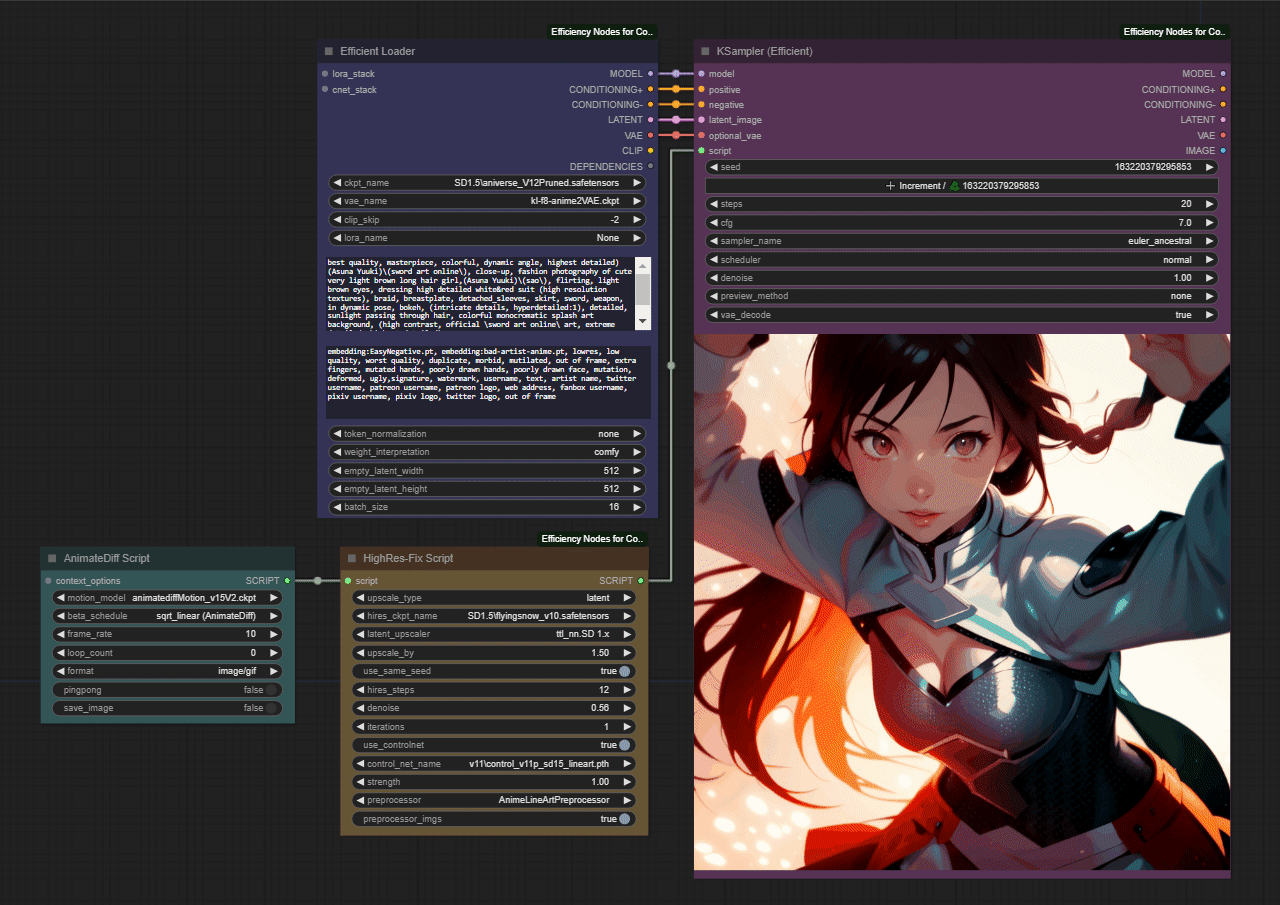Click the Efficiency Nodes badge above KSampler
This screenshot has height=905, width=1280.
tap(1174, 32)
